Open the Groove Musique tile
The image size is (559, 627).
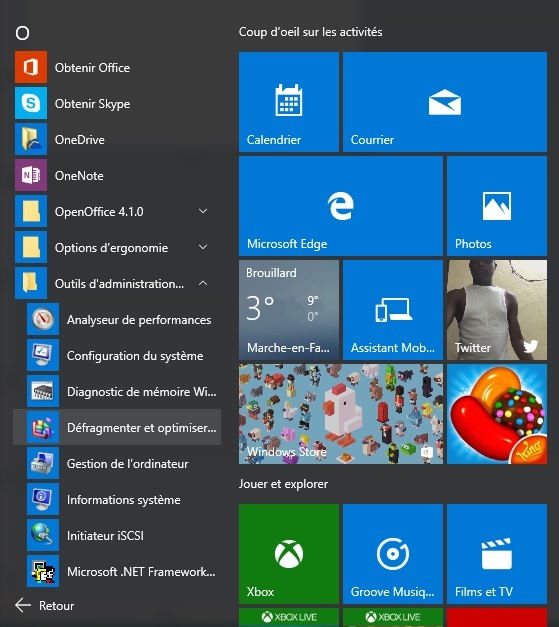[393, 553]
